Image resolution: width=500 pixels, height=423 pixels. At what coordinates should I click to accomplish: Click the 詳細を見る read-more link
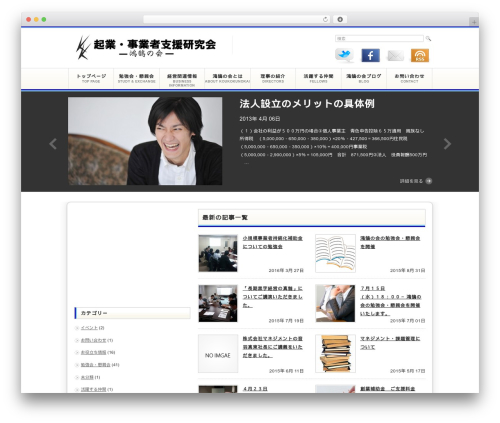click(x=411, y=181)
